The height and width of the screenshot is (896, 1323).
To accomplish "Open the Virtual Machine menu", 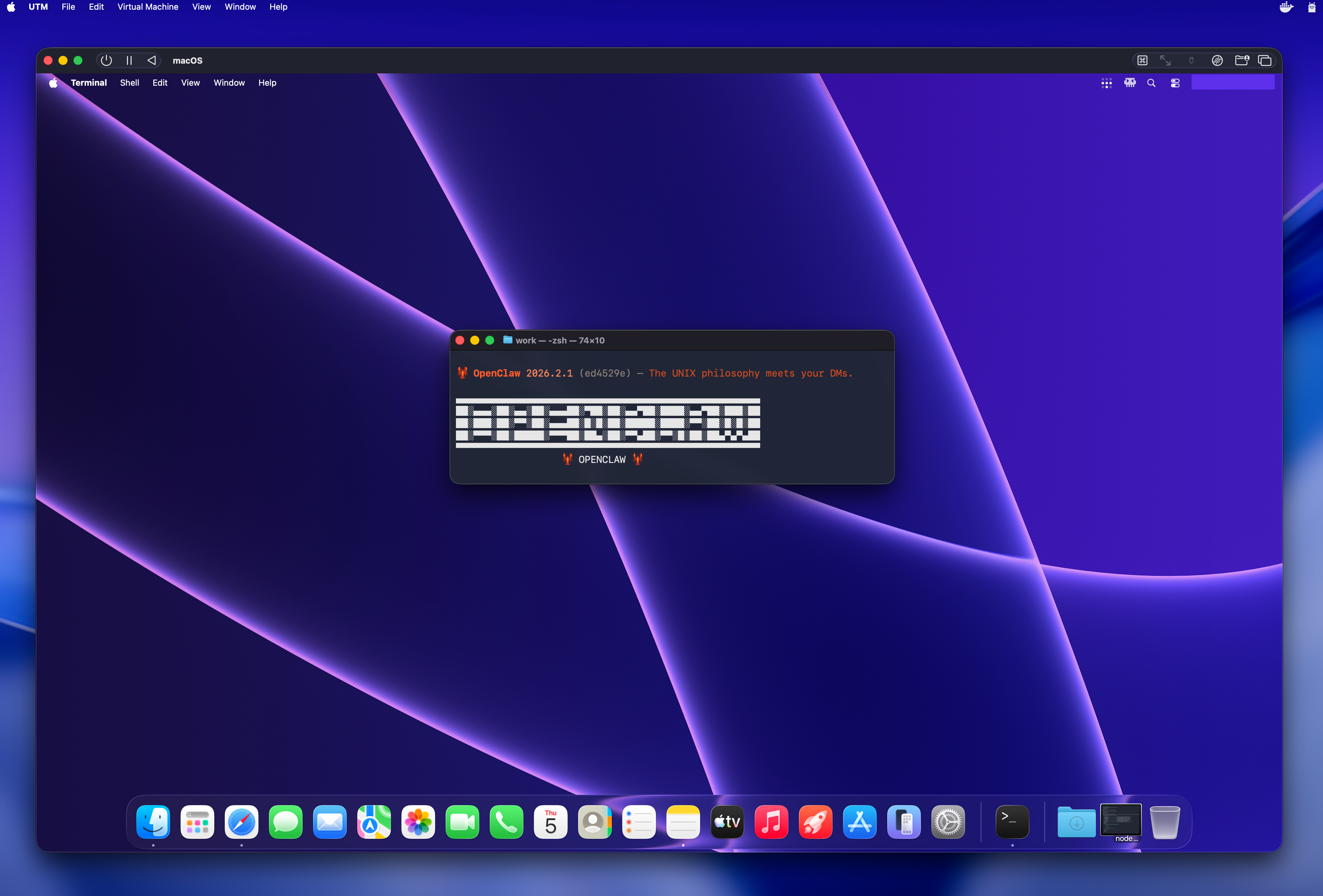I will [147, 7].
